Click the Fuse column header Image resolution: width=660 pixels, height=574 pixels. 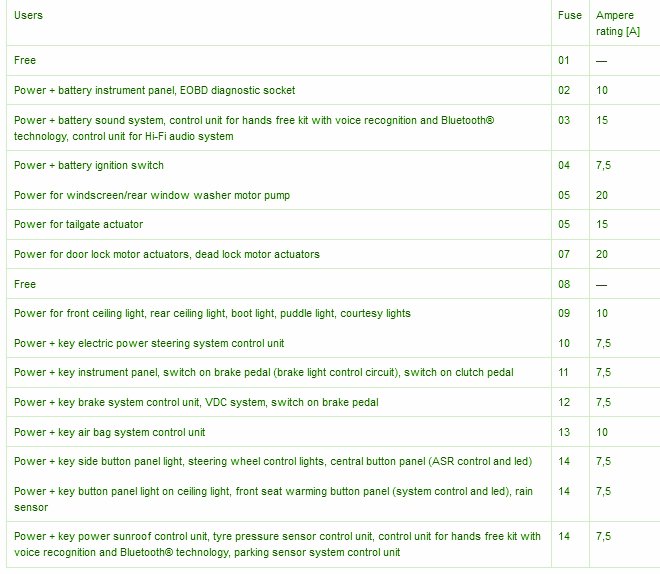point(570,16)
